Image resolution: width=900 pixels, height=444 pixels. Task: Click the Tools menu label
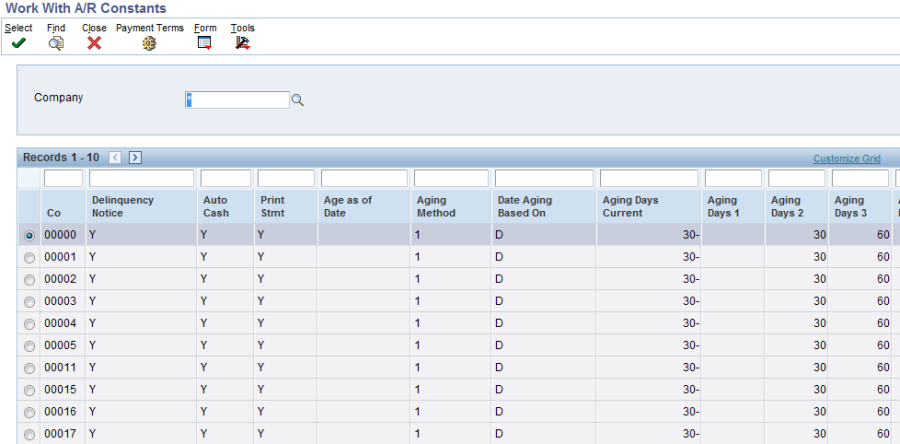[x=242, y=28]
